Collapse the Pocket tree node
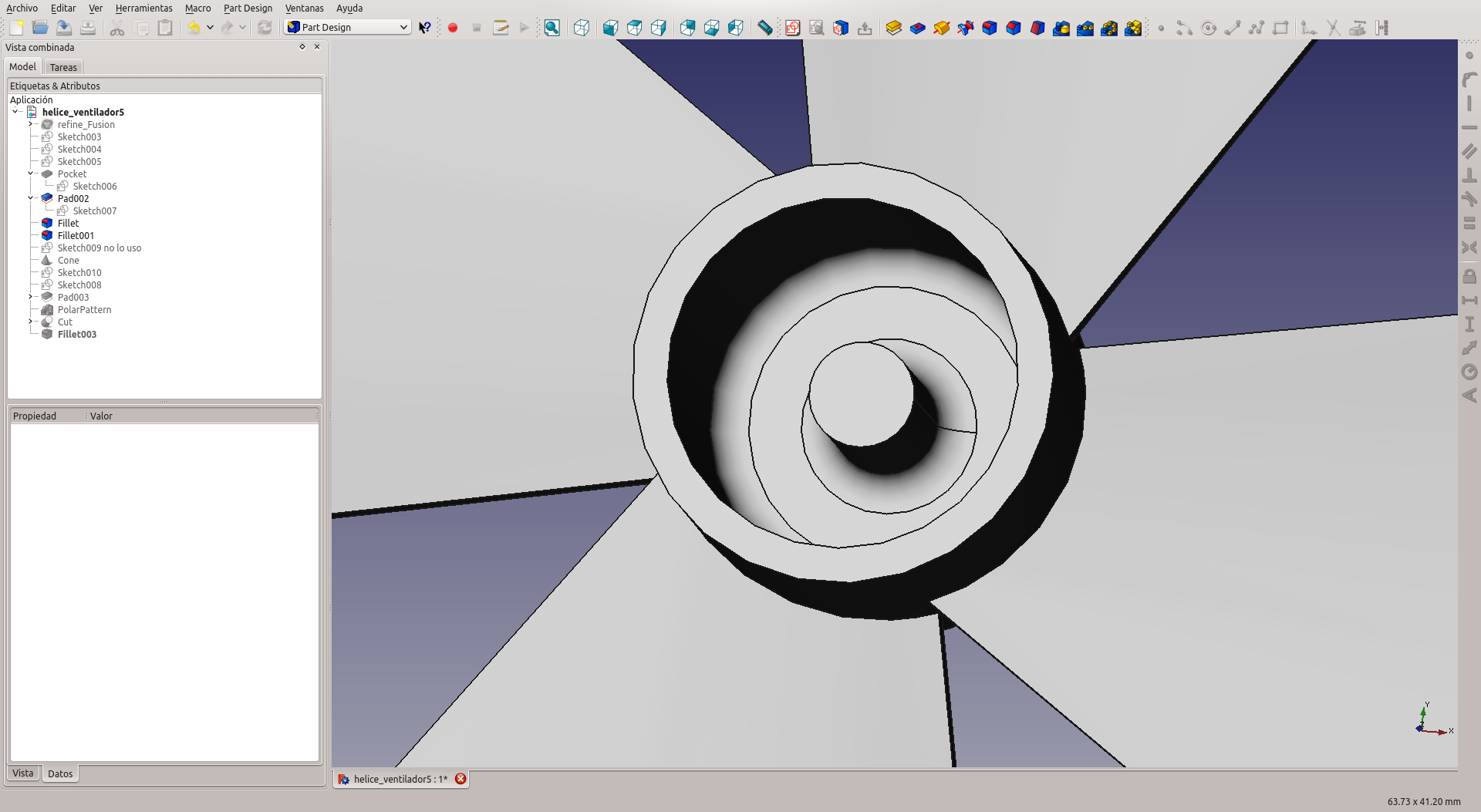Viewport: 1481px width, 812px height. click(x=31, y=174)
